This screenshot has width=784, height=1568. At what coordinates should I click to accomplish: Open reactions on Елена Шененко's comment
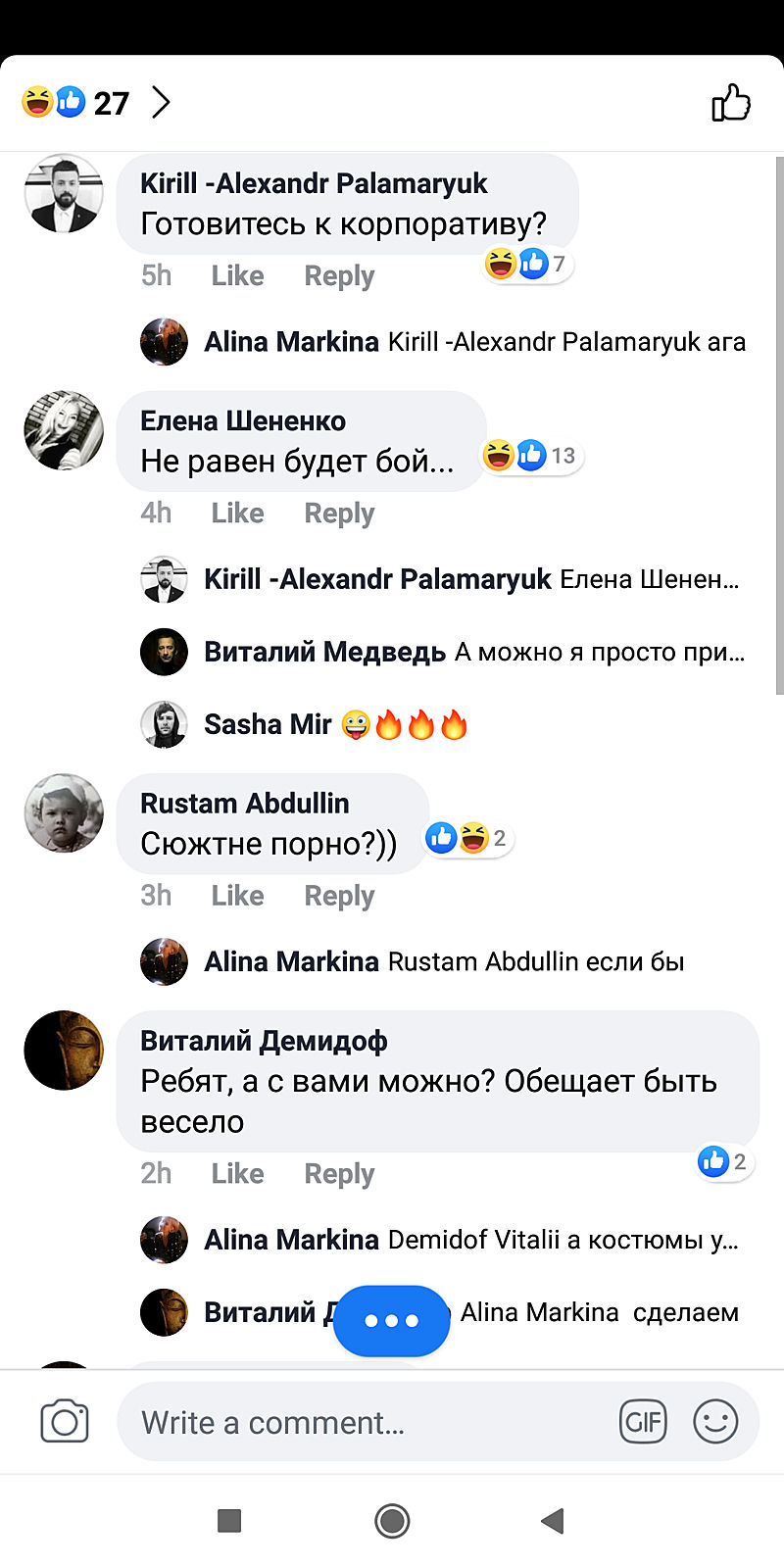click(532, 456)
